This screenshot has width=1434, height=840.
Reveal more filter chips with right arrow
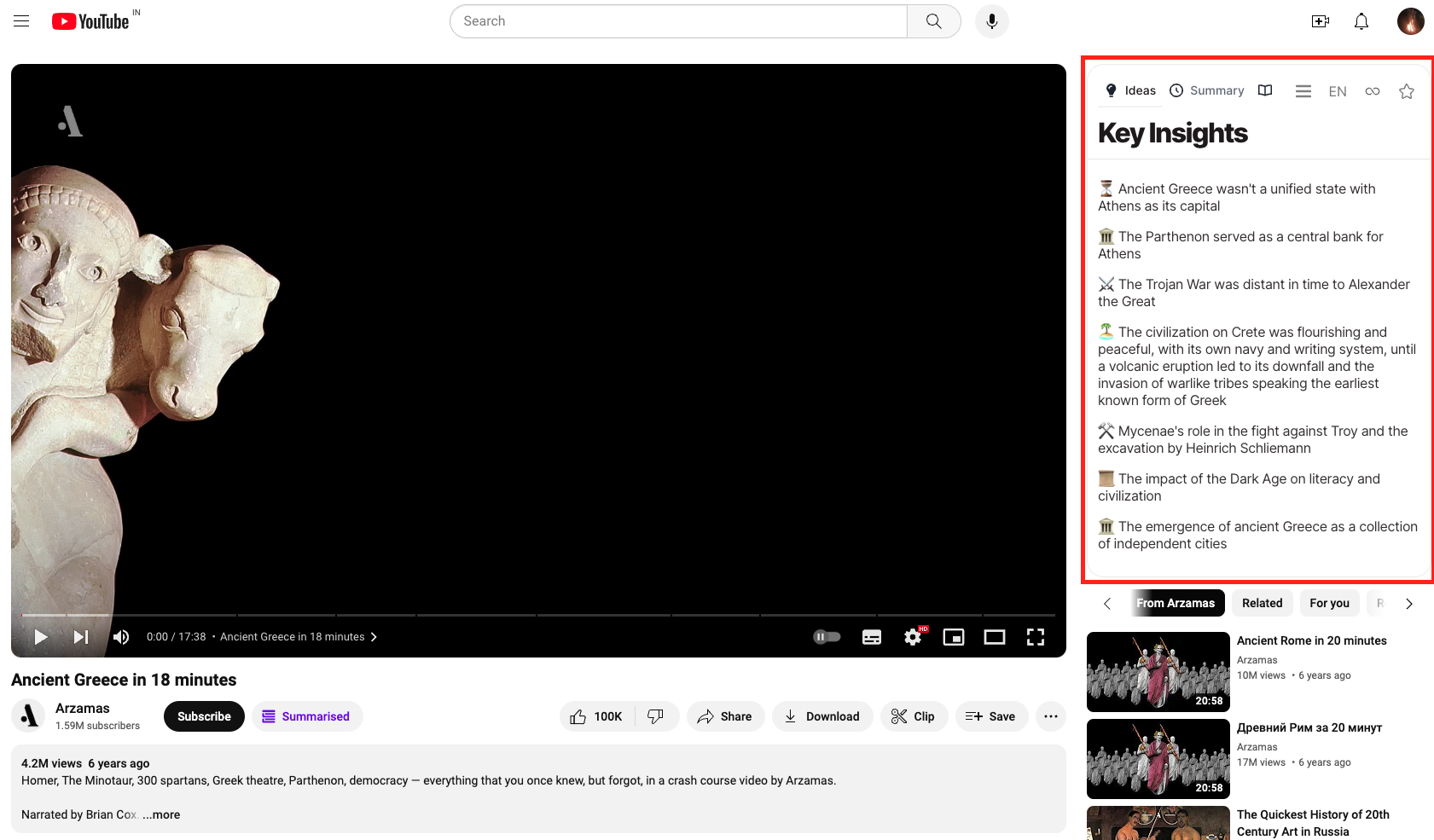pos(1408,603)
